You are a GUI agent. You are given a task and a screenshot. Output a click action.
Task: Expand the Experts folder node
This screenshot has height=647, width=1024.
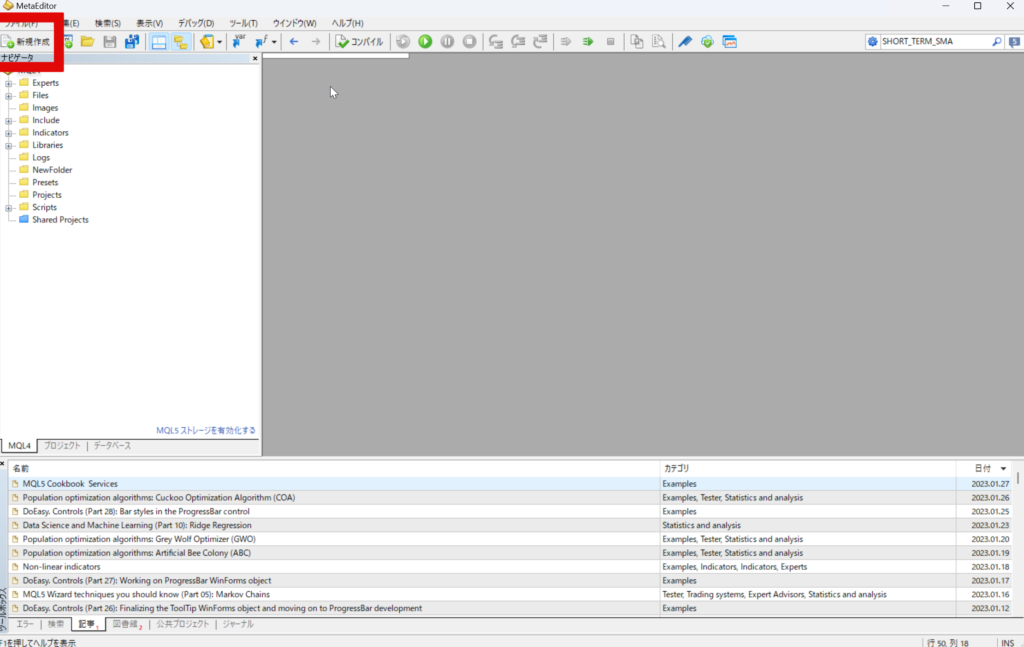click(x=8, y=84)
